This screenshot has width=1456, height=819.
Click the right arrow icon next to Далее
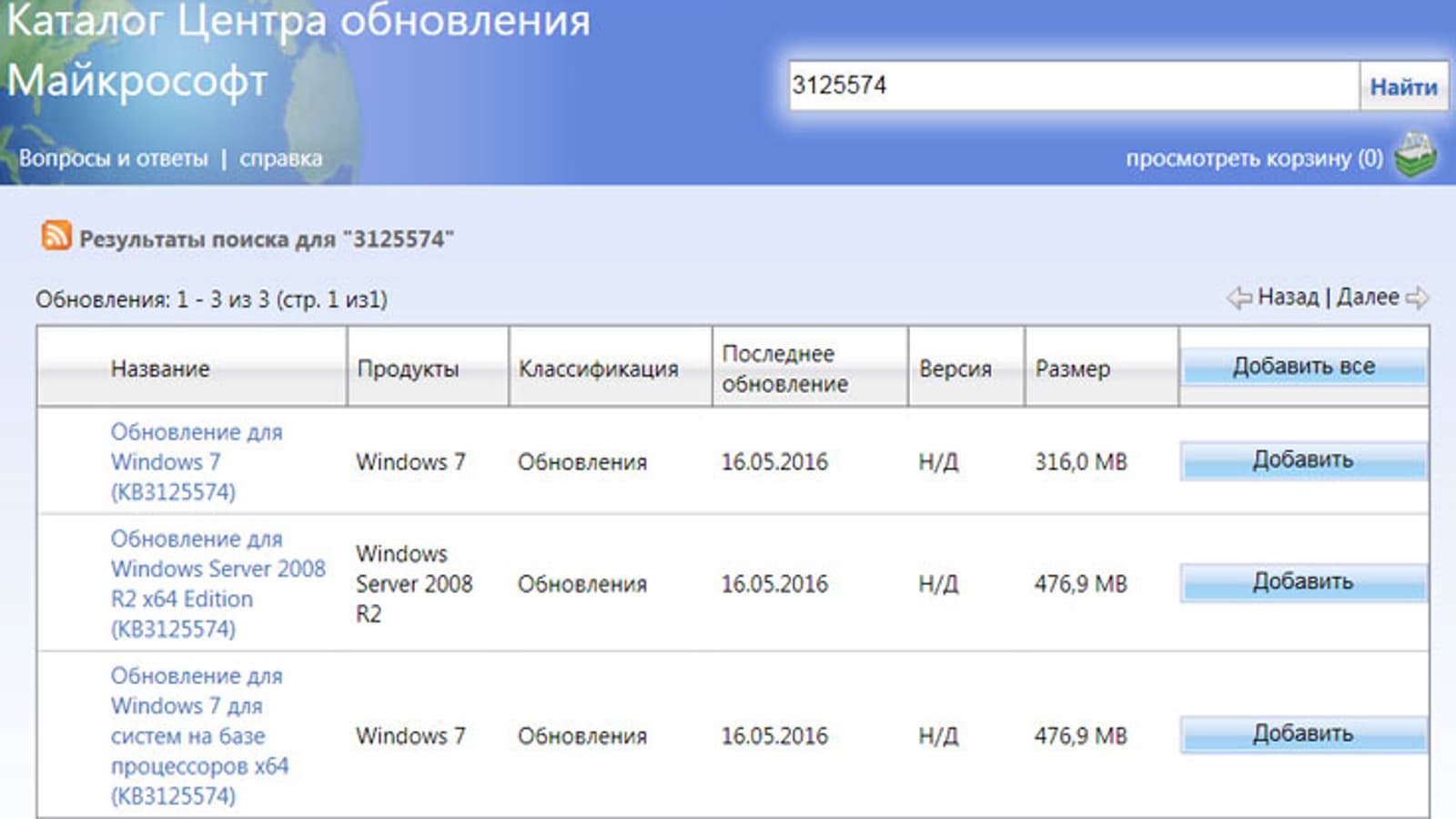[x=1417, y=298]
